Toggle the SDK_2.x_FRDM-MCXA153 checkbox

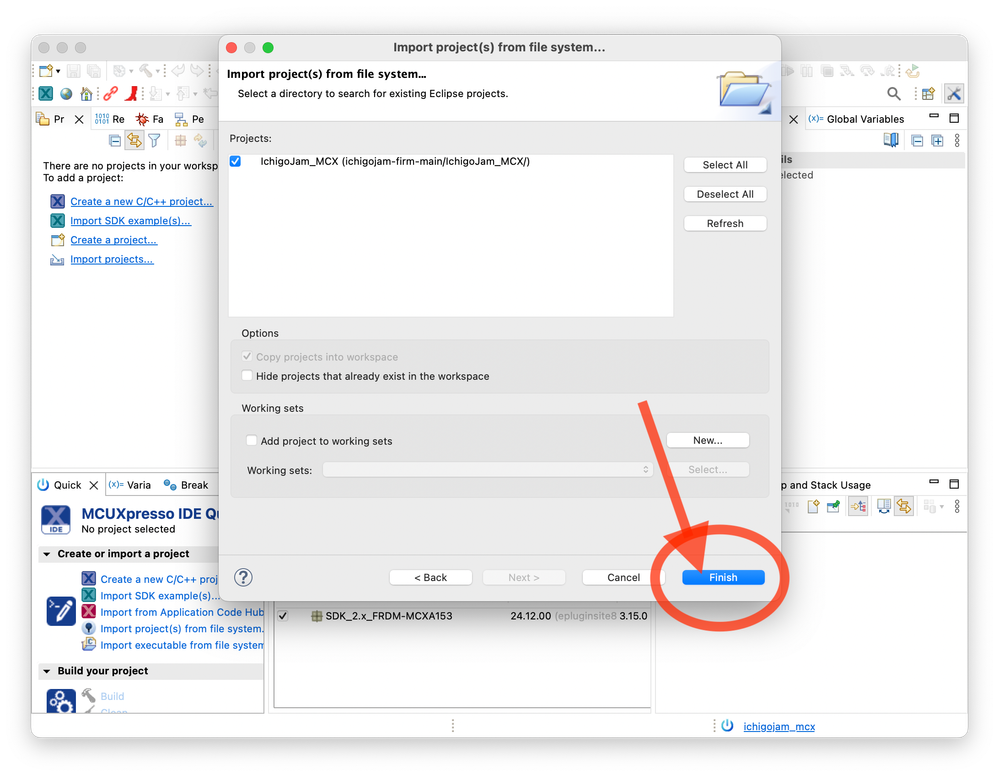(x=283, y=616)
